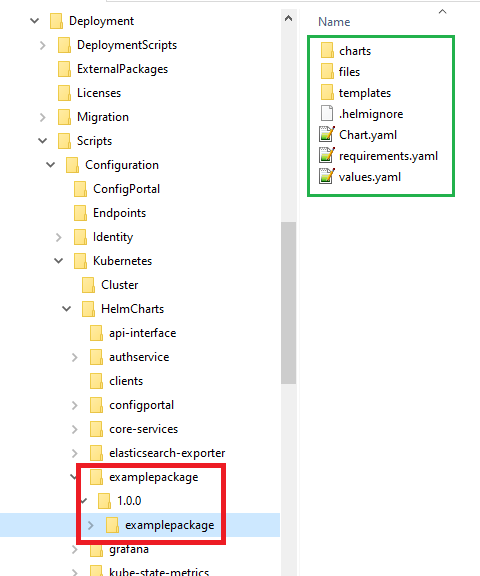Select the requirements.yaml file icon
480x576 pixels.
(x=327, y=155)
